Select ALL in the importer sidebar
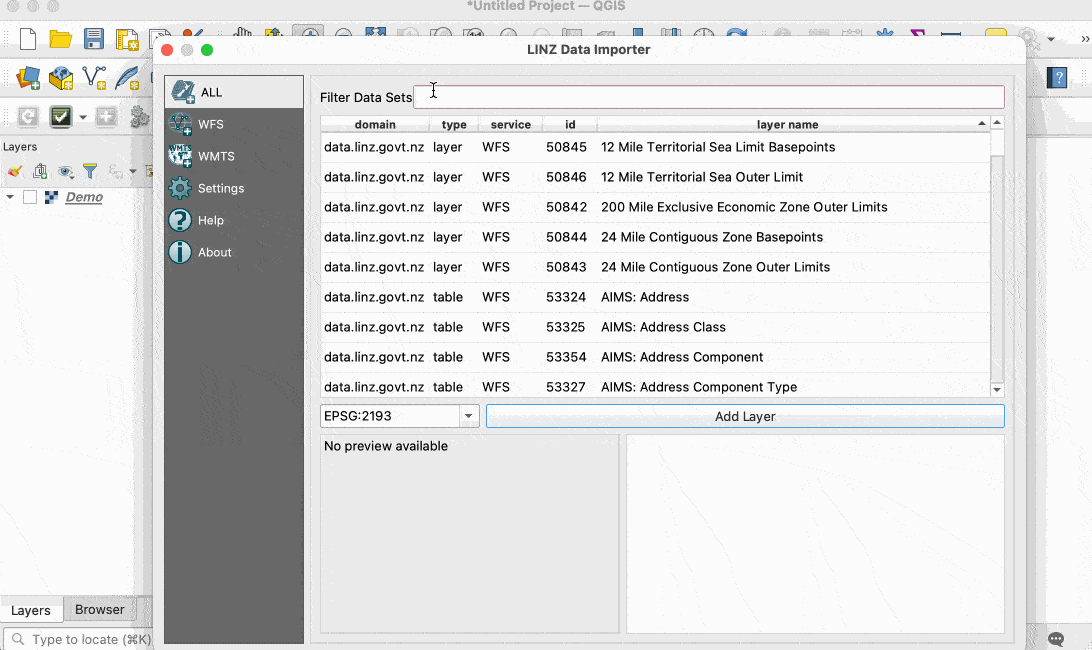1092x650 pixels. tap(234, 92)
